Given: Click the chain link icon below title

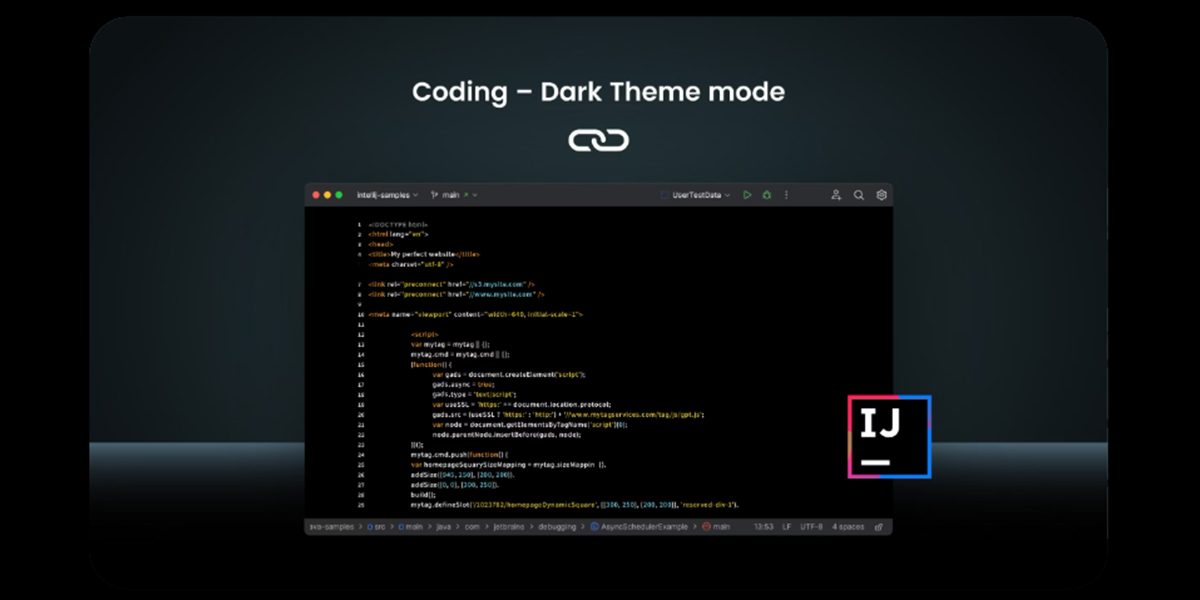Looking at the screenshot, I should [x=598, y=140].
